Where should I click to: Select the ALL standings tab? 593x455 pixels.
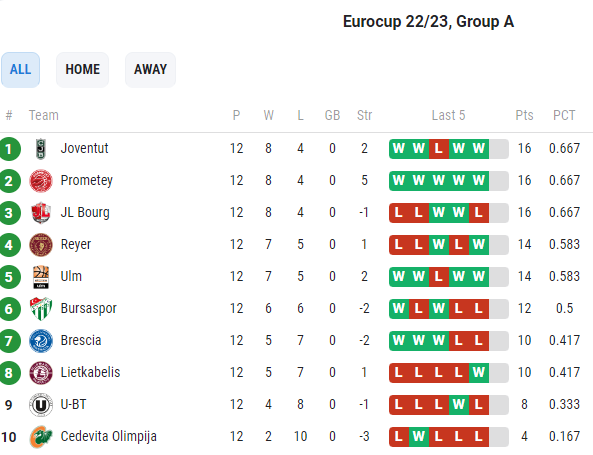[20, 70]
